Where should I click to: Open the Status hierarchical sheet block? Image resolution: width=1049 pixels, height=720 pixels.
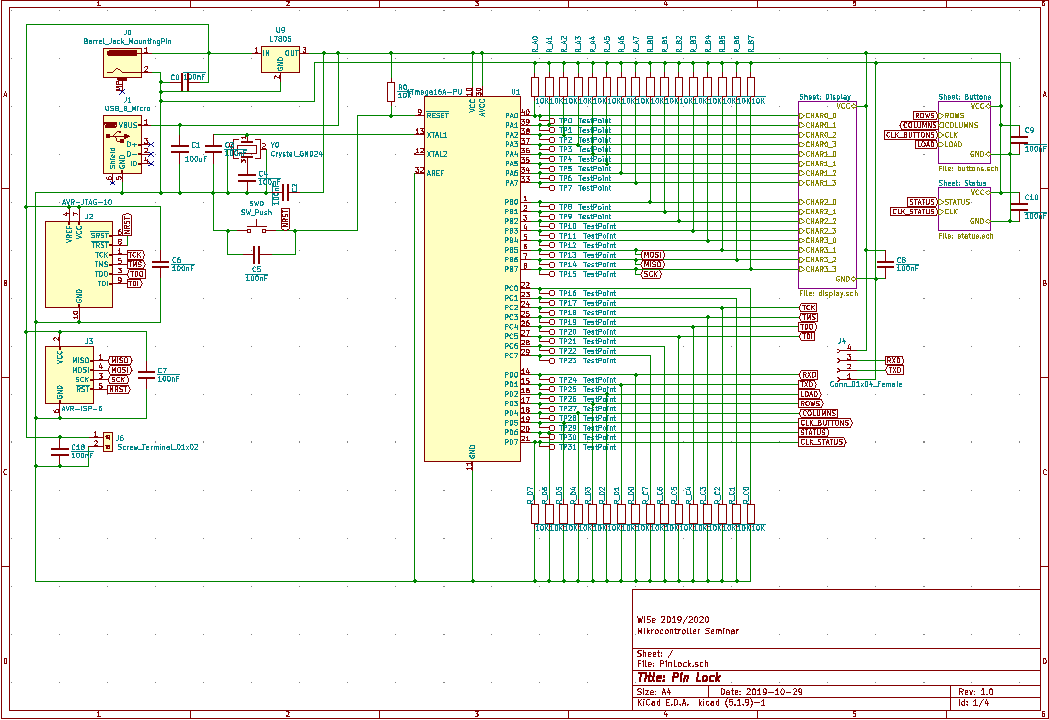(965, 208)
